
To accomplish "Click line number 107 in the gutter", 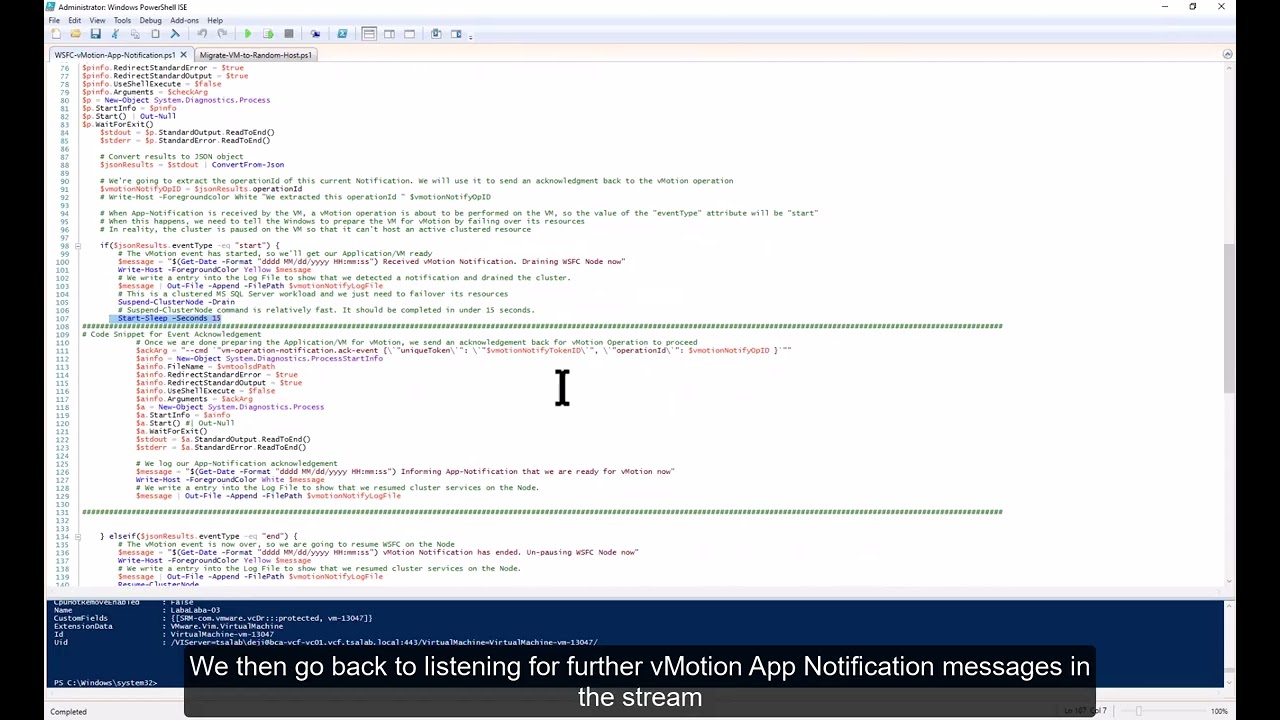I will (64, 318).
